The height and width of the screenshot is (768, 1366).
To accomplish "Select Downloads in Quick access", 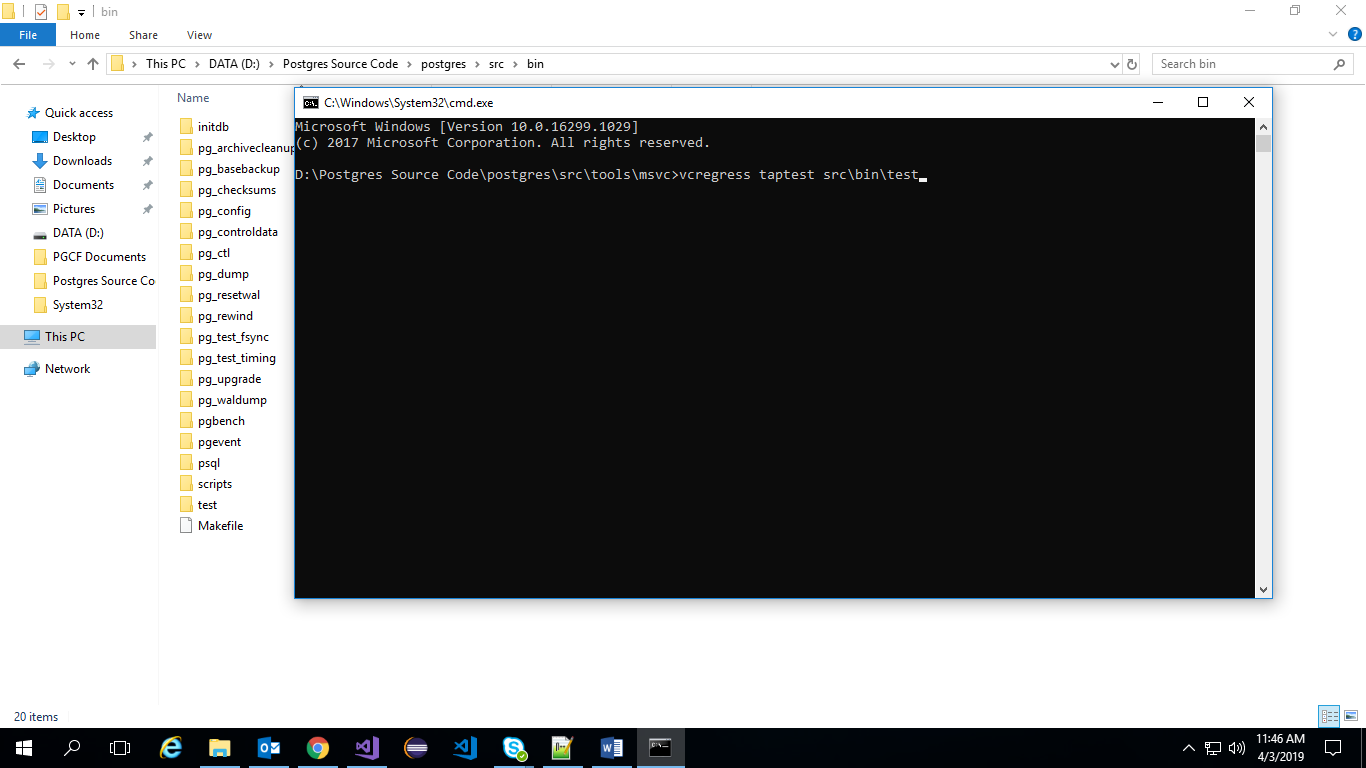I will pos(82,161).
